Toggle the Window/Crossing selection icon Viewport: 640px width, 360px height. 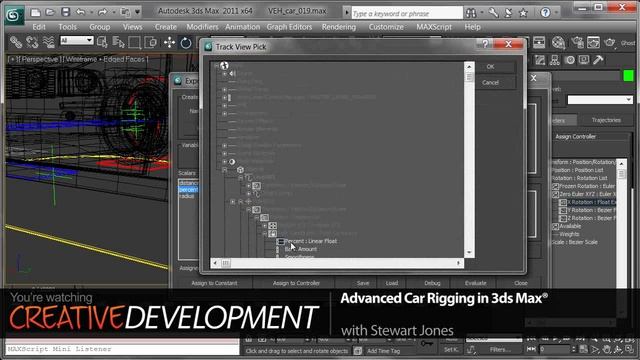[x=150, y=42]
